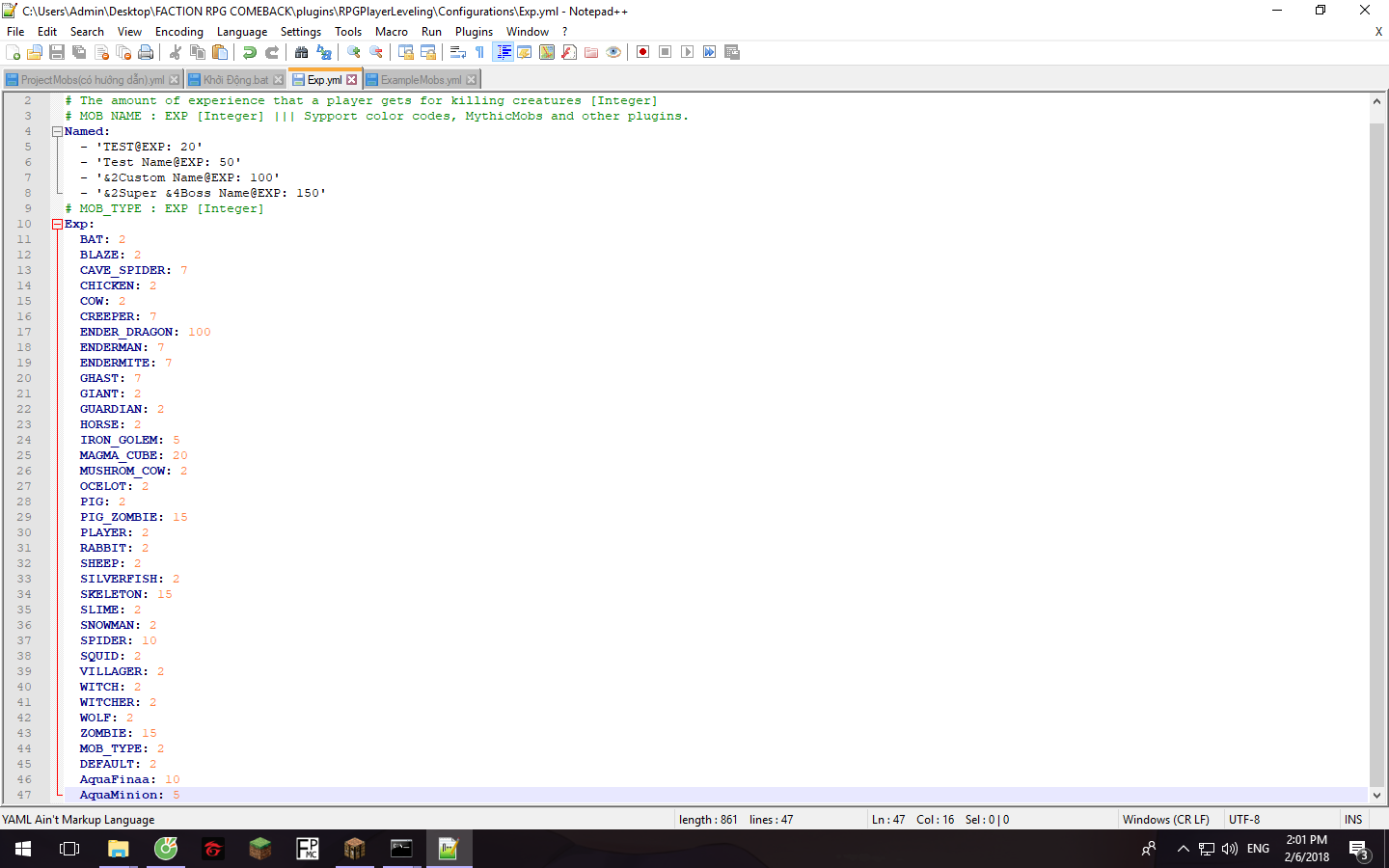Collapse the Exp: fold marker
Viewport: 1389px width, 868px height.
[57, 224]
